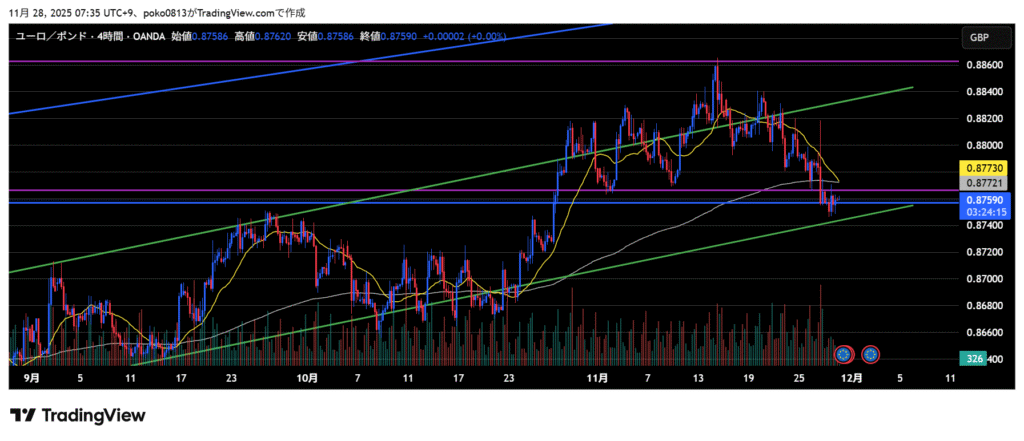Screen dimensions: 1024x441
Task: Click the 9月 date on time axis
Action: coord(31,379)
